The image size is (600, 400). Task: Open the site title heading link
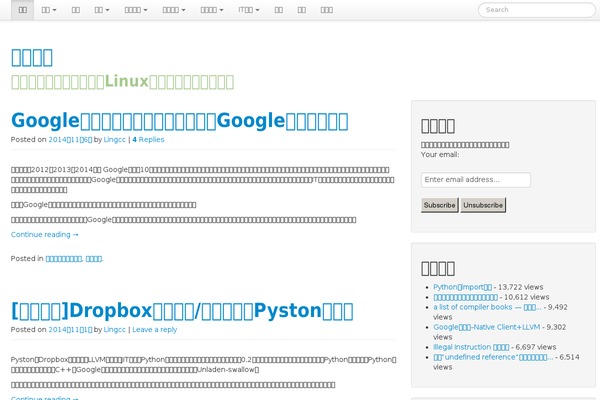point(32,58)
